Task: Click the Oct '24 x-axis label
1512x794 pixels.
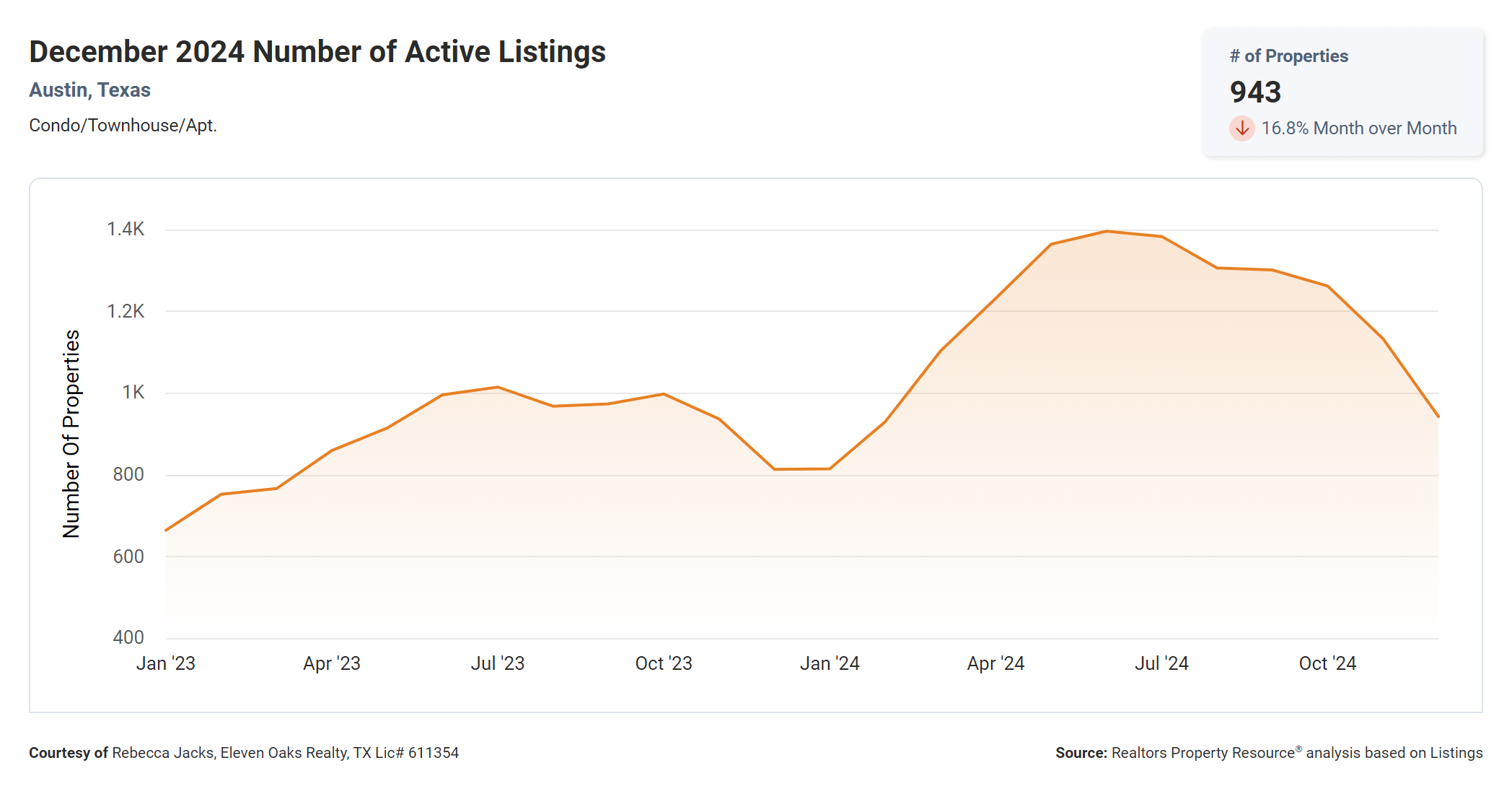Action: [1327, 663]
